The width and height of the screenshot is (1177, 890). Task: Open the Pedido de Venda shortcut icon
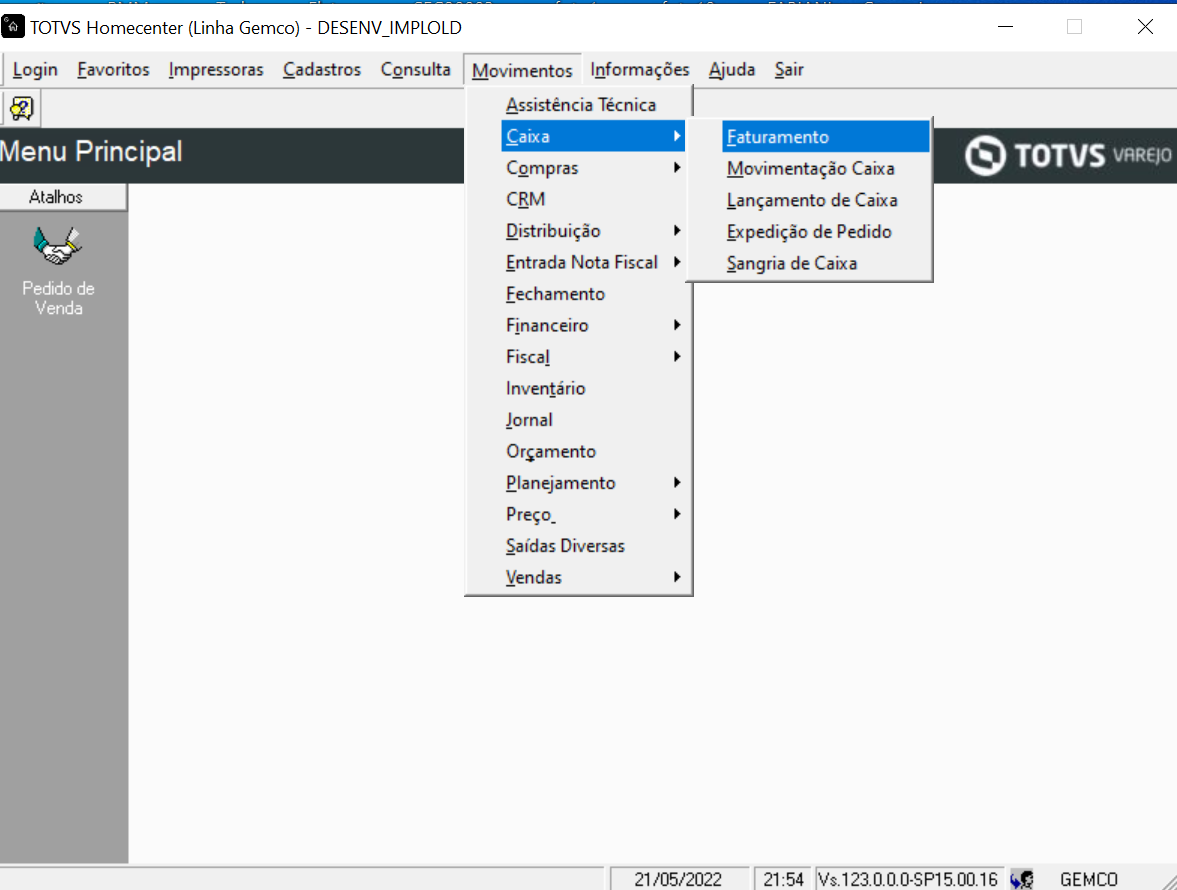point(58,246)
